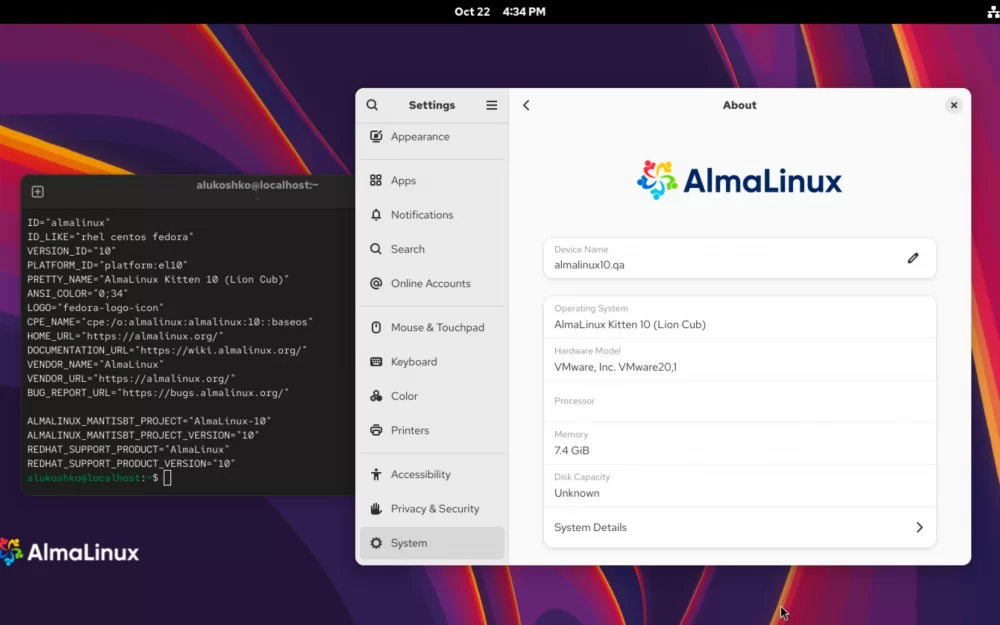Click the terminal title alukoshko@localhost
The height and width of the screenshot is (625, 1000).
pyautogui.click(x=257, y=185)
